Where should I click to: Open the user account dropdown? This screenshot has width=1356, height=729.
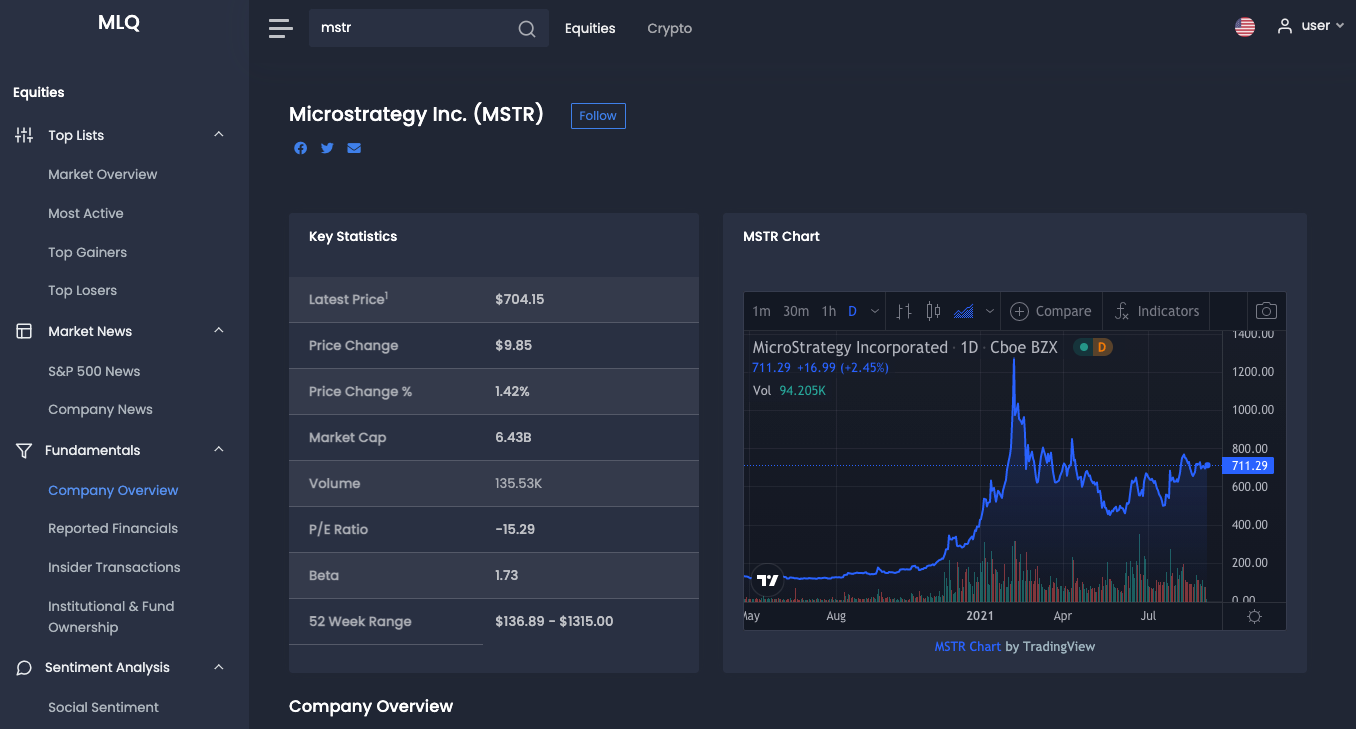[1310, 26]
